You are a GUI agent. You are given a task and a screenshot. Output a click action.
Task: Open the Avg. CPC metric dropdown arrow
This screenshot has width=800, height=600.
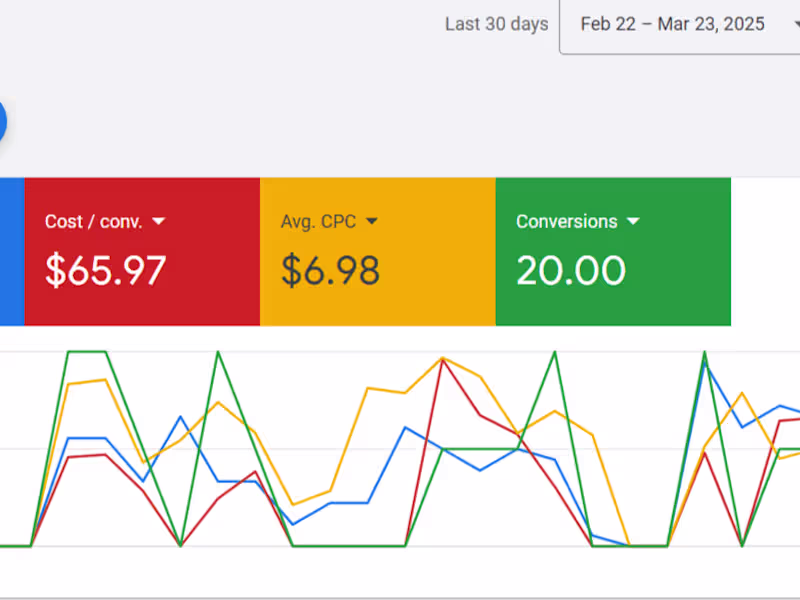click(x=372, y=222)
